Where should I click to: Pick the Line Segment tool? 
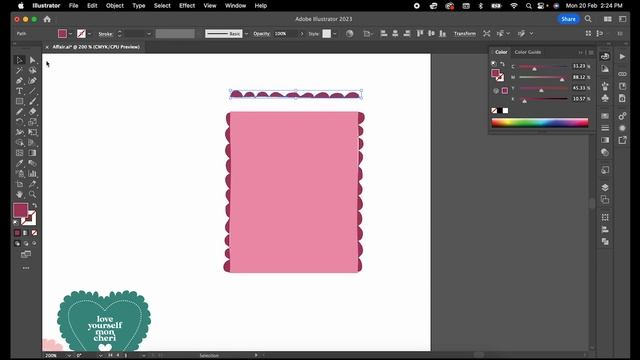point(33,91)
